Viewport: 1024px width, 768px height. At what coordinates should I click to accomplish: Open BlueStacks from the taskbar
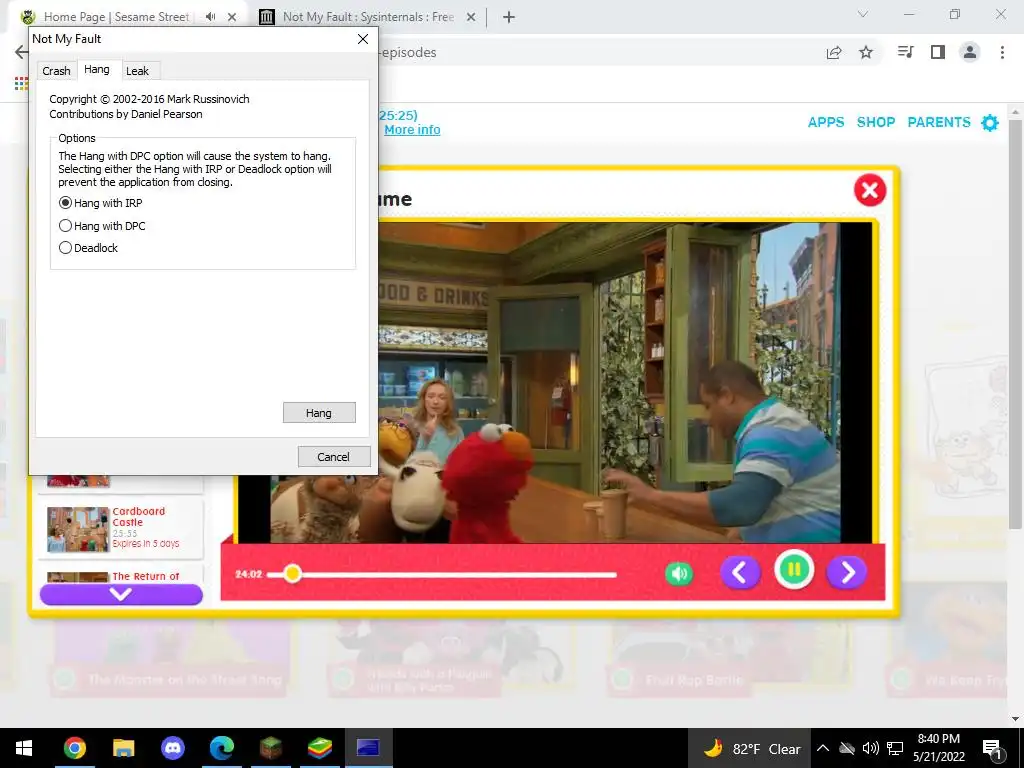click(319, 748)
